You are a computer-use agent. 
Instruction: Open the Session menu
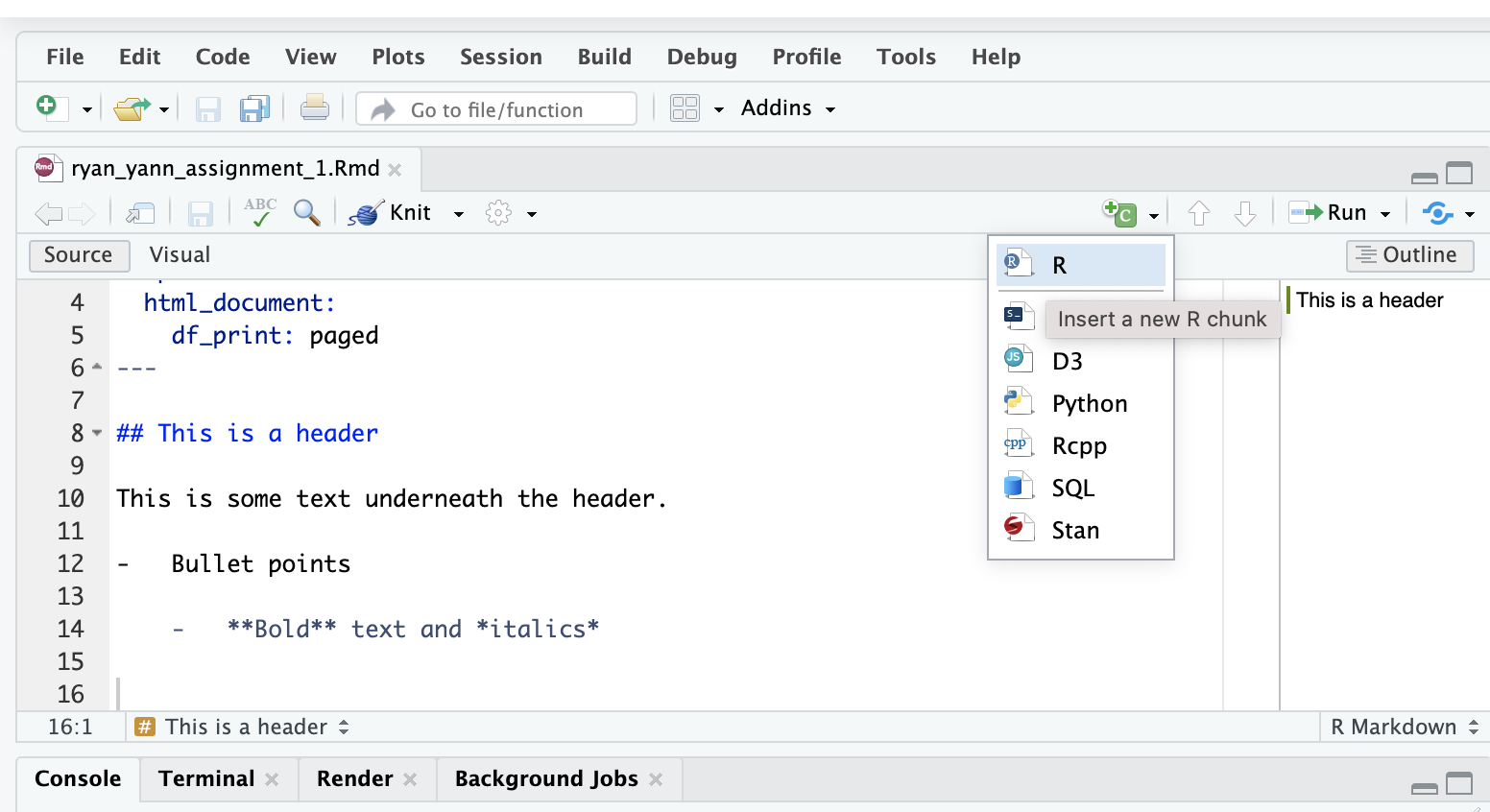tap(500, 57)
